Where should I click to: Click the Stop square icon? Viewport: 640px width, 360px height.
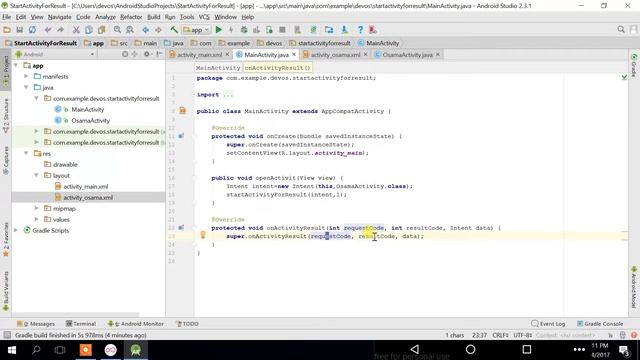tap(282, 30)
